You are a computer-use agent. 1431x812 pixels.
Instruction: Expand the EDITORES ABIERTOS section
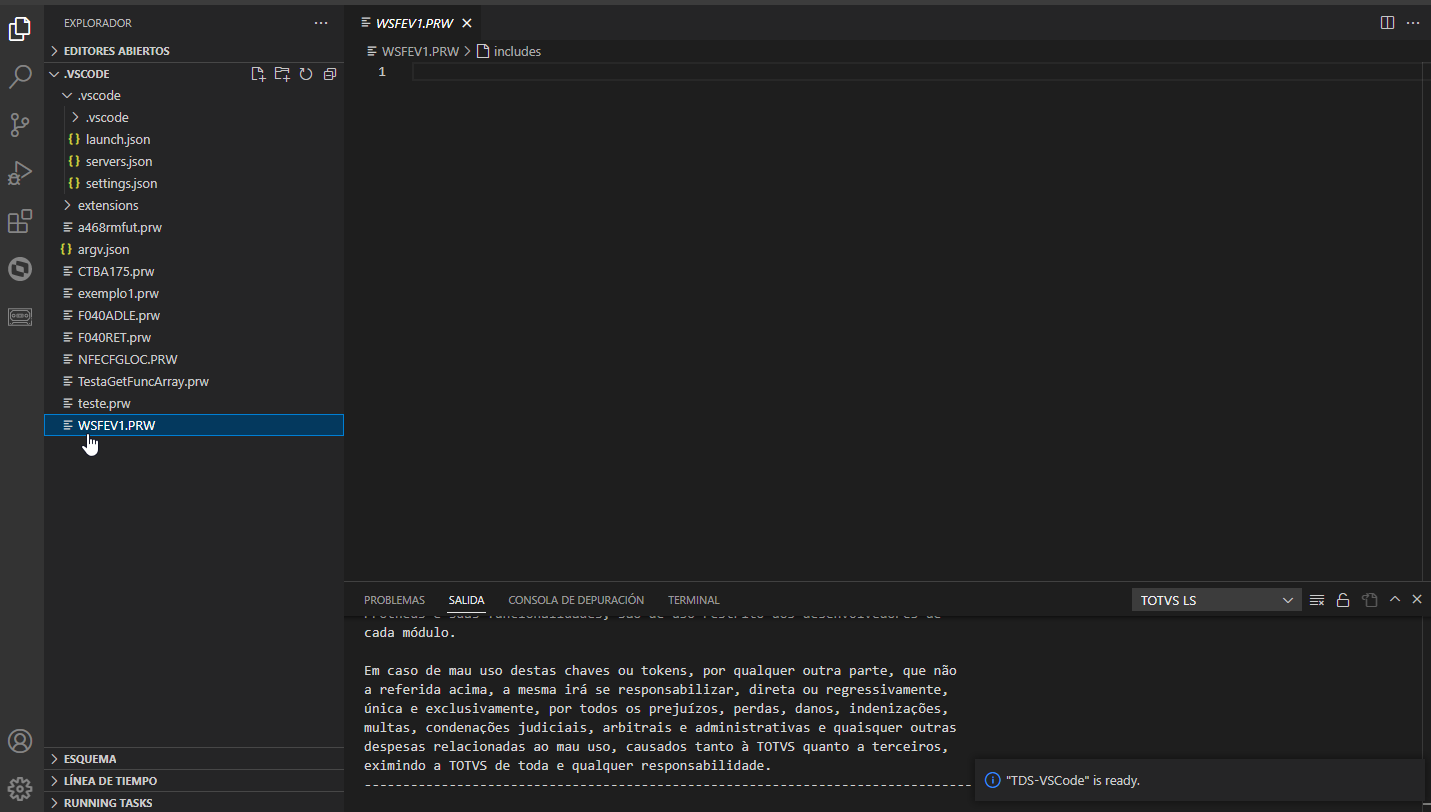coord(194,51)
